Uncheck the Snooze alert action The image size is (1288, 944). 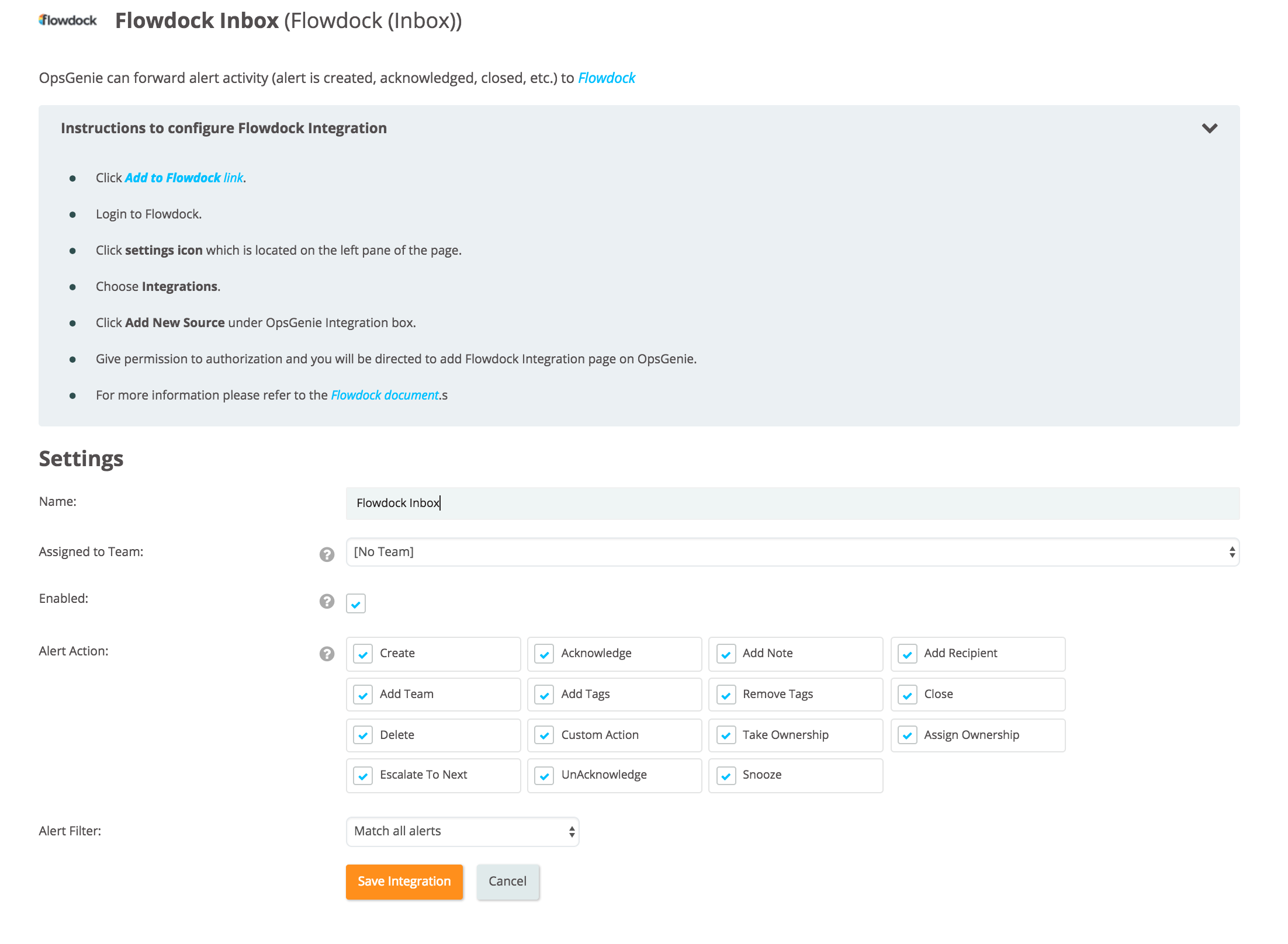(726, 776)
